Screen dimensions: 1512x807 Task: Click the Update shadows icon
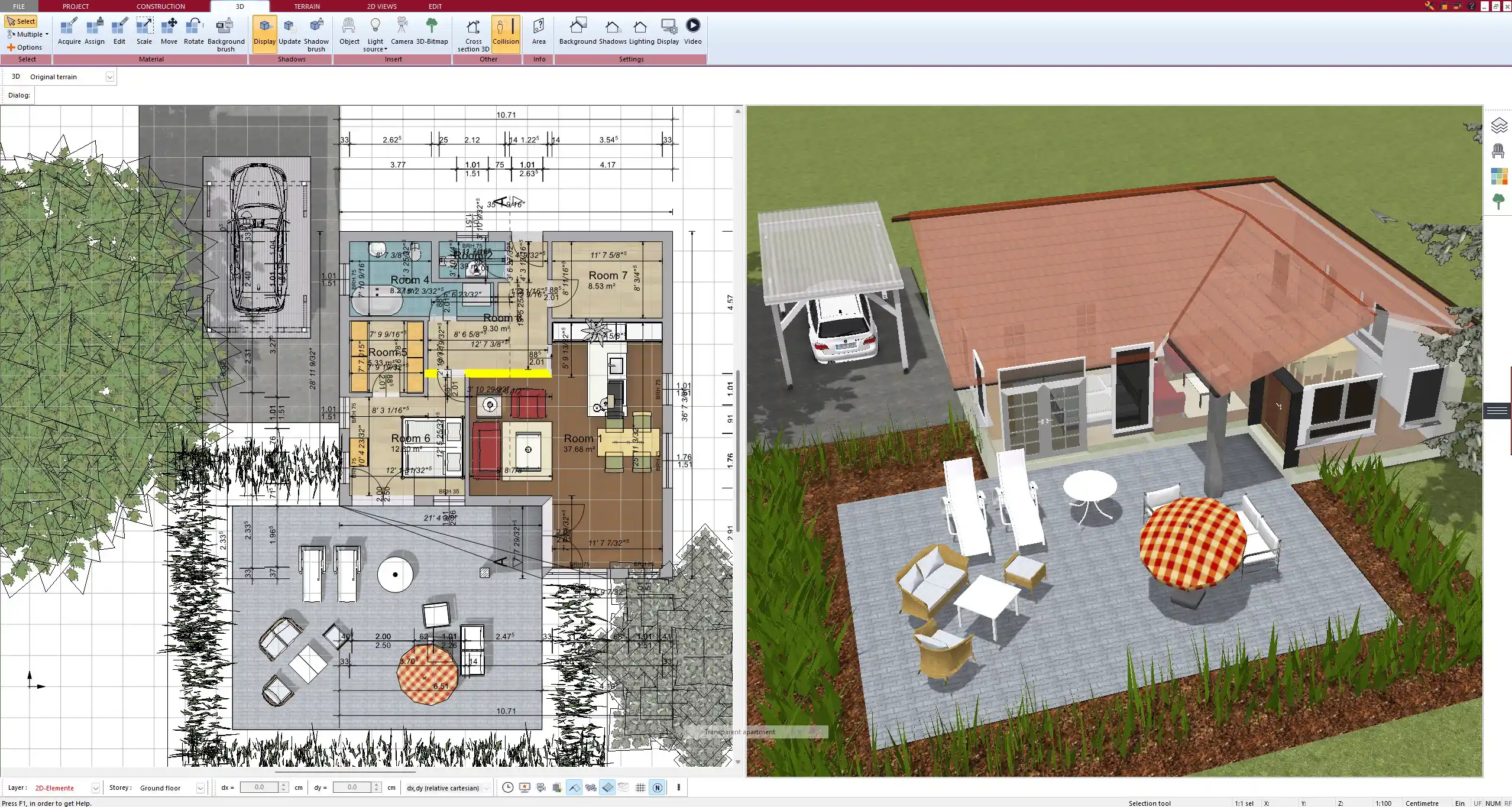coord(290,31)
